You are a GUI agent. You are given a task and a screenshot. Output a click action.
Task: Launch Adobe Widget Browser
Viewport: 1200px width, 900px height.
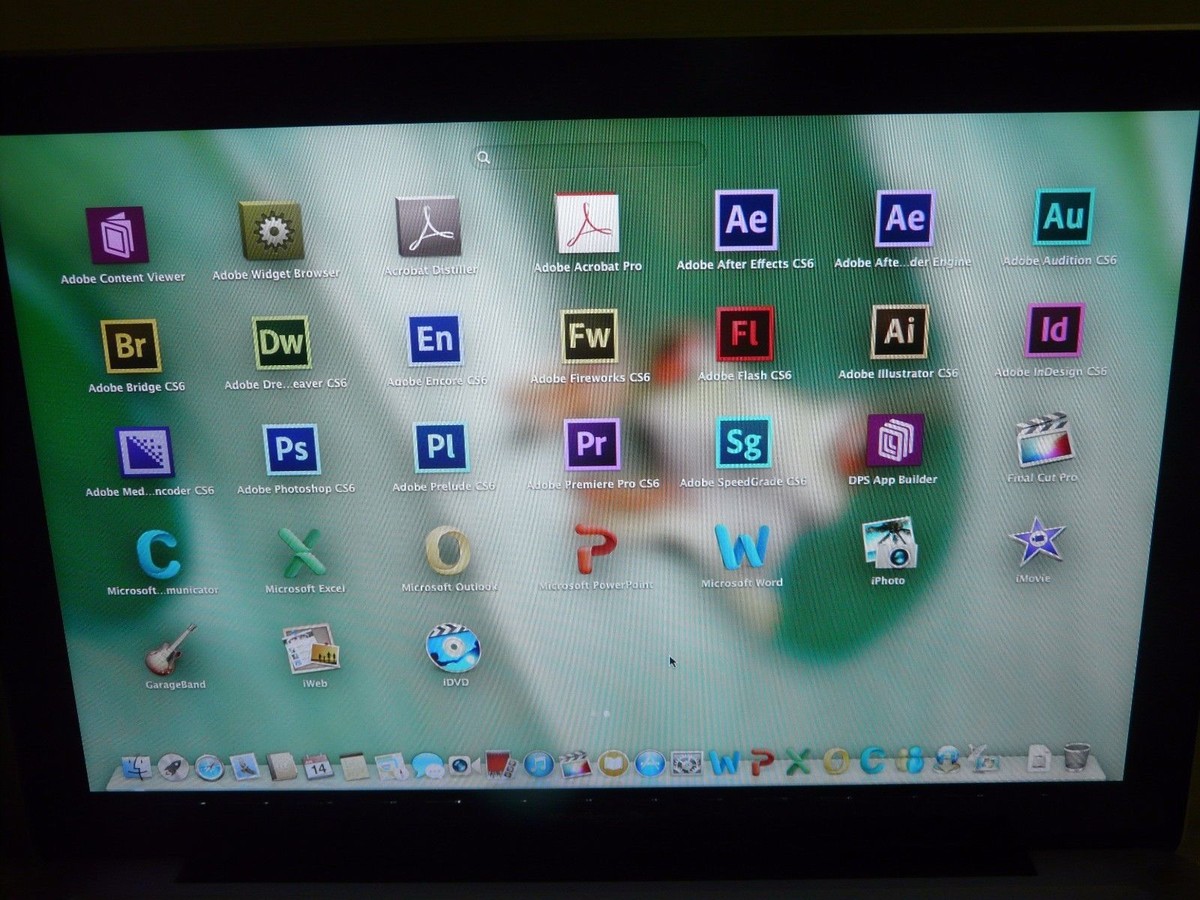tap(271, 231)
